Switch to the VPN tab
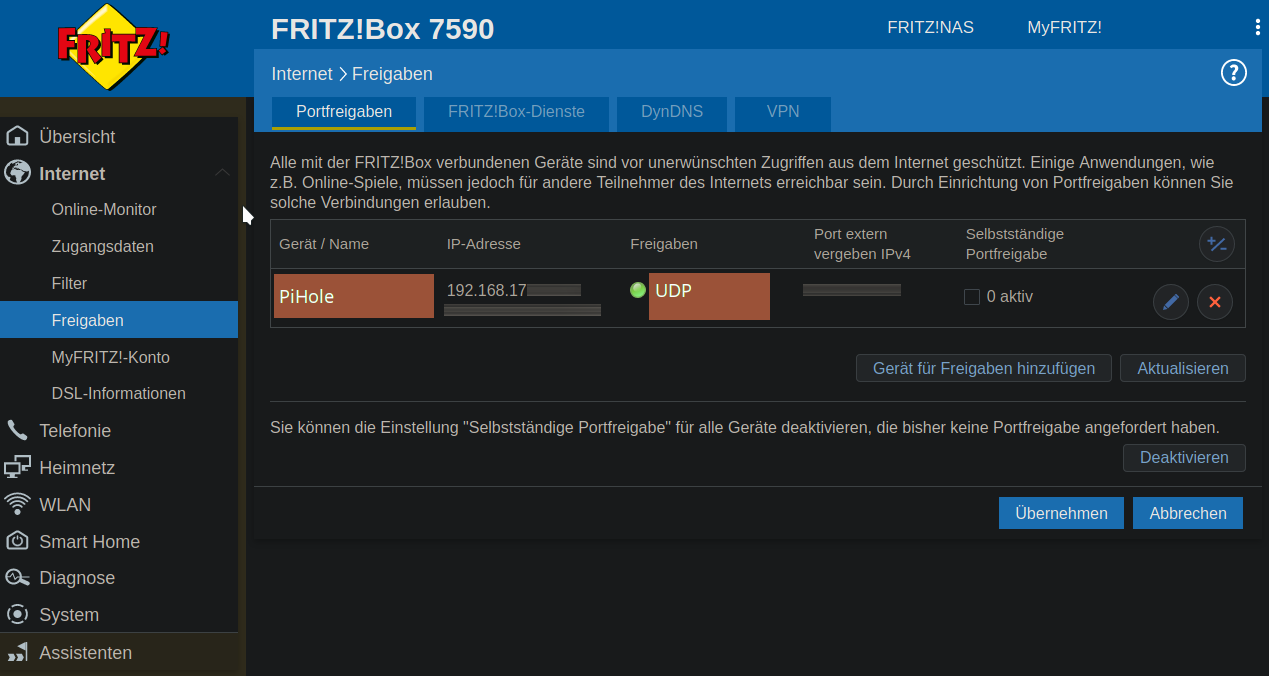 coord(783,112)
